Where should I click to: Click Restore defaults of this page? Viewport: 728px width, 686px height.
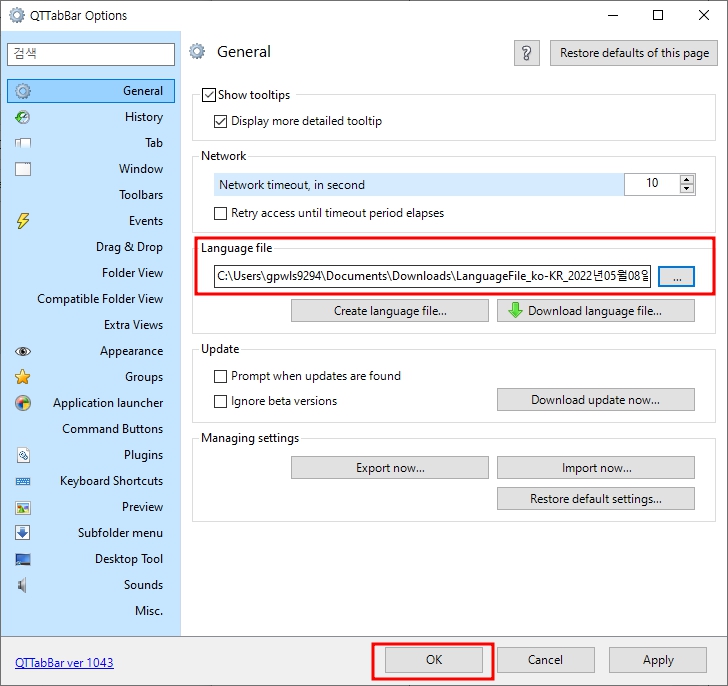(634, 53)
